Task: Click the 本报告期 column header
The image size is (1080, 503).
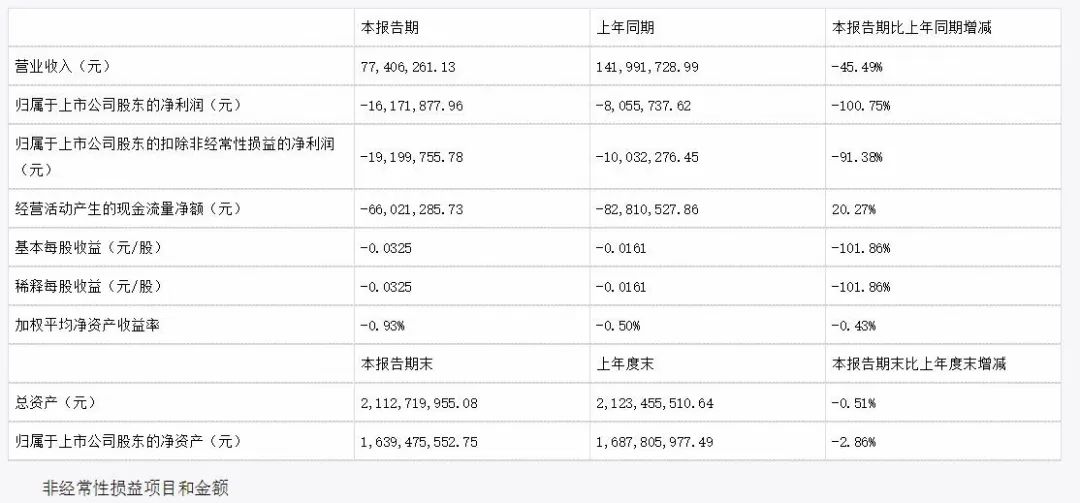Action: [389, 28]
